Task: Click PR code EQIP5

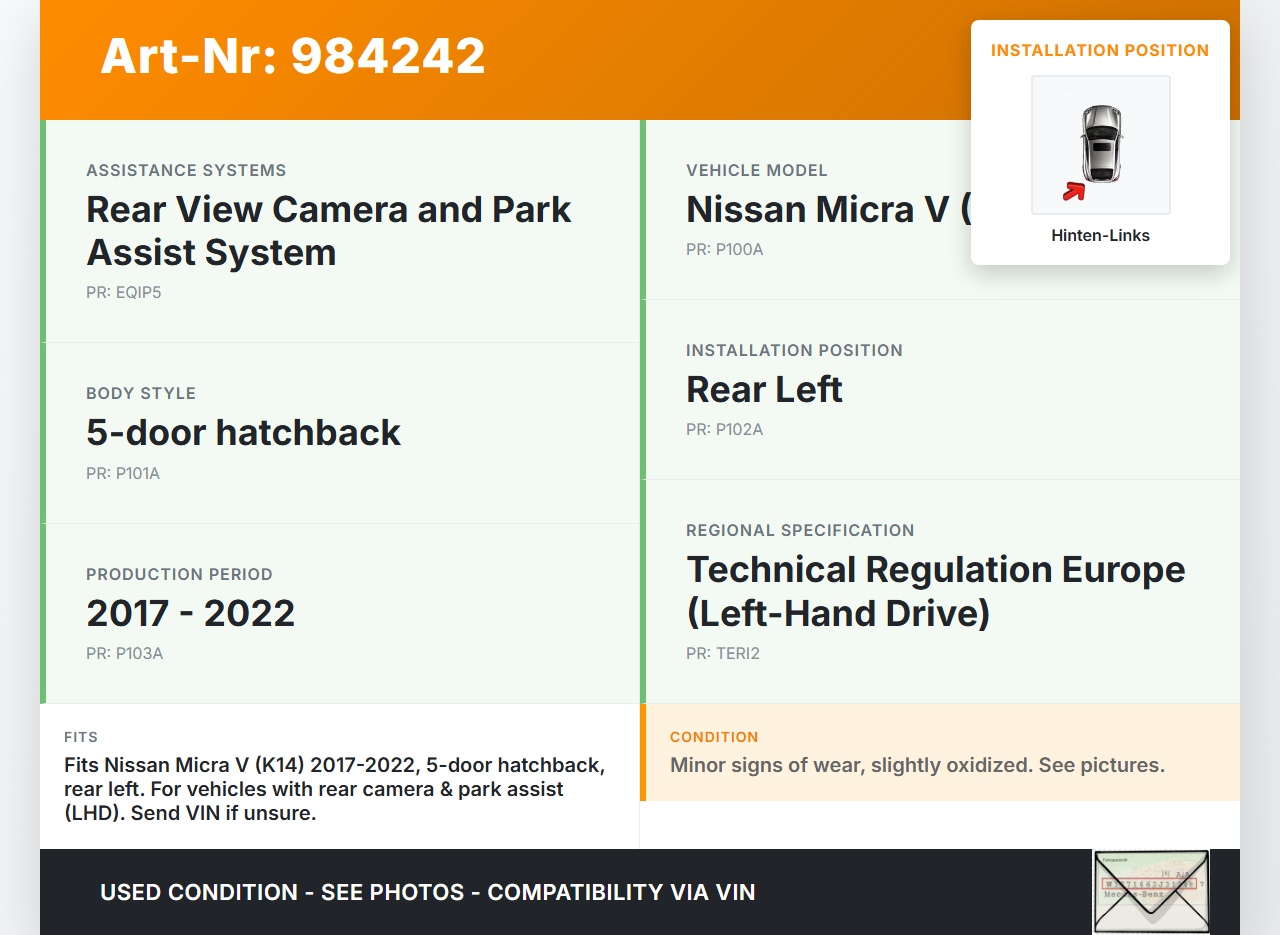Action: (x=123, y=293)
